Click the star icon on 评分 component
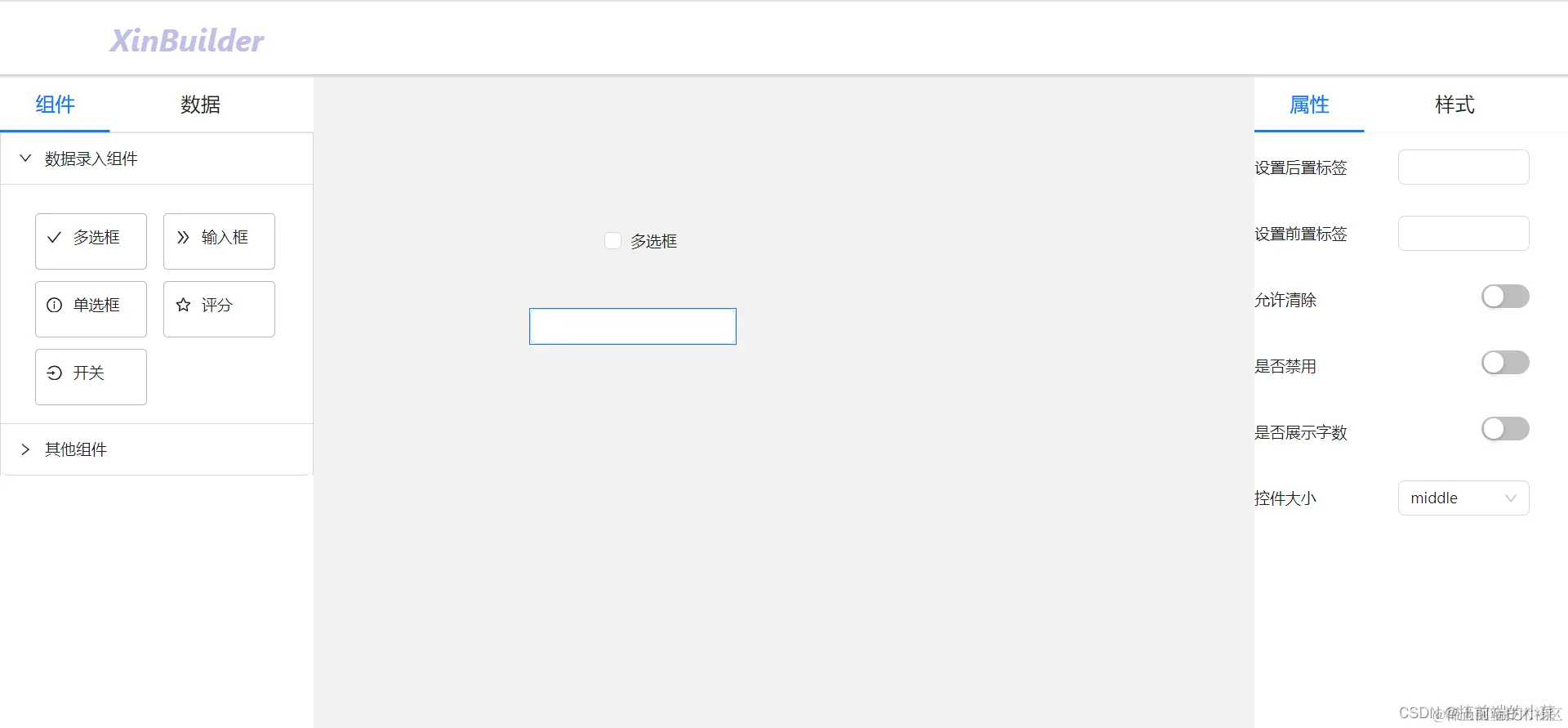The image size is (1568, 728). [183, 305]
